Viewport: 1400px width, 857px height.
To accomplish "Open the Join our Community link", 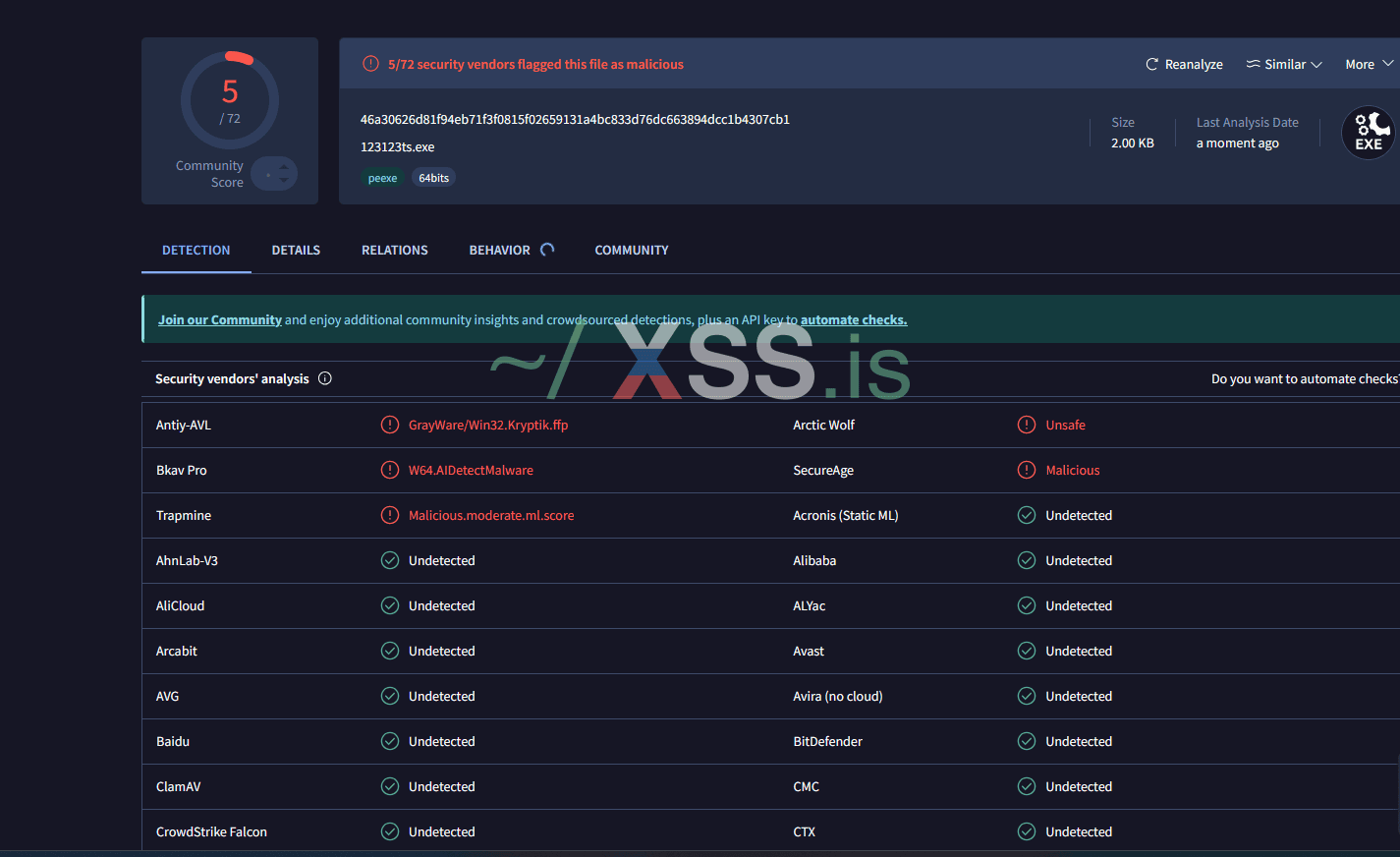I will (219, 318).
